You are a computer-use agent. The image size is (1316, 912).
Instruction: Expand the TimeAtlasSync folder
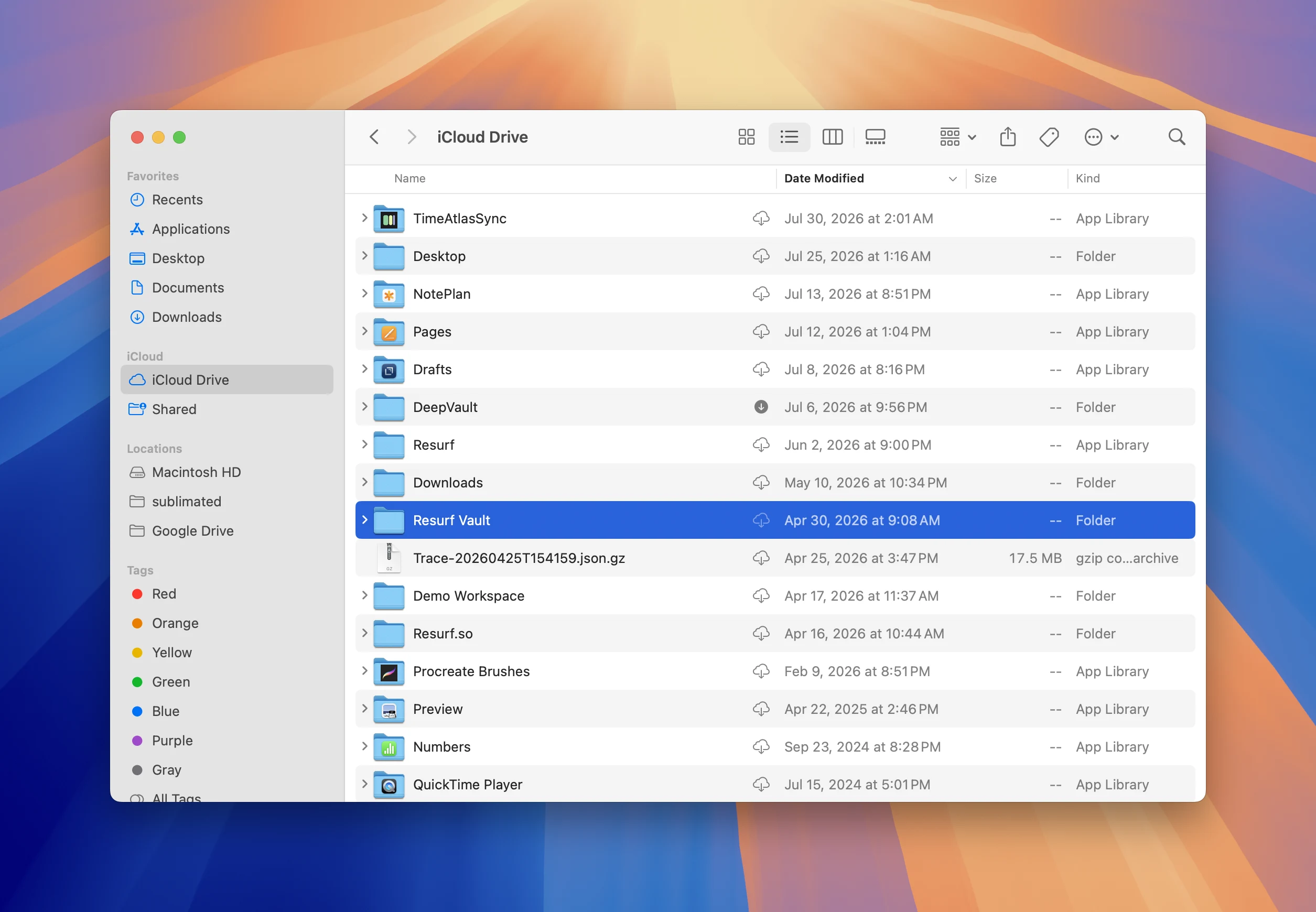point(364,218)
